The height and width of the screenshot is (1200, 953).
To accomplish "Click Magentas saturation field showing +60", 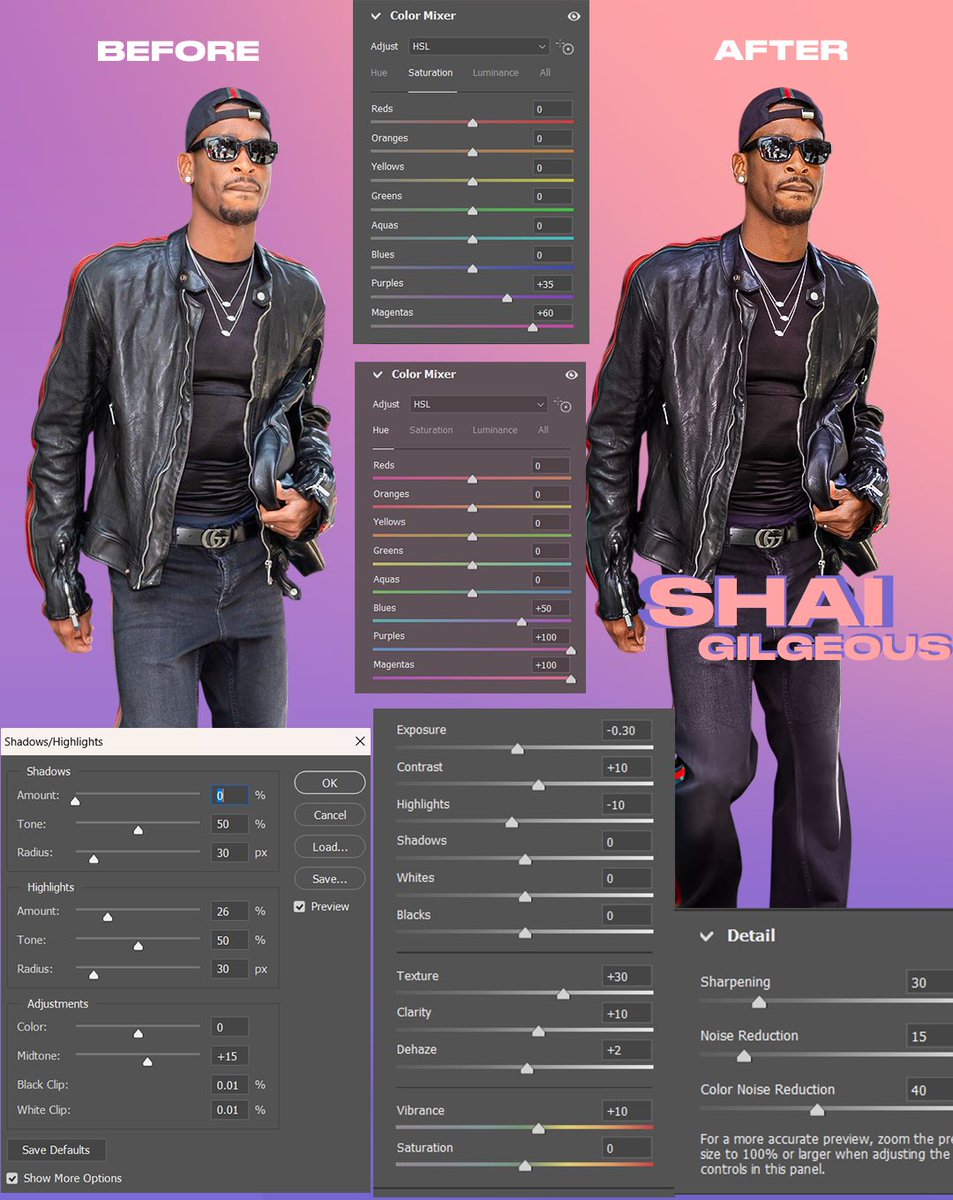I will tap(553, 313).
